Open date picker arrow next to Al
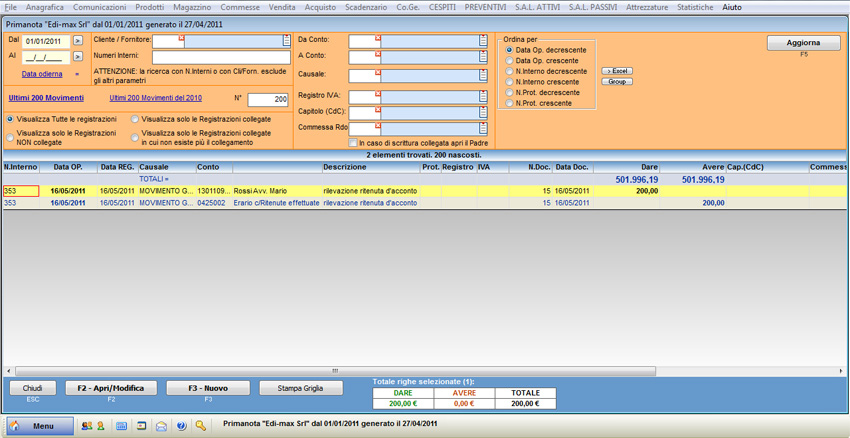The height and width of the screenshot is (438, 850). (78, 57)
